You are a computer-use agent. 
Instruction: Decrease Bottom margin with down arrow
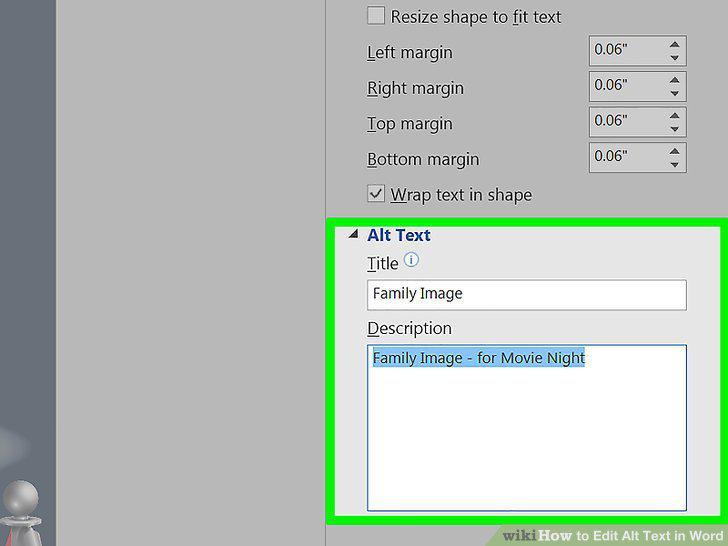click(x=675, y=164)
